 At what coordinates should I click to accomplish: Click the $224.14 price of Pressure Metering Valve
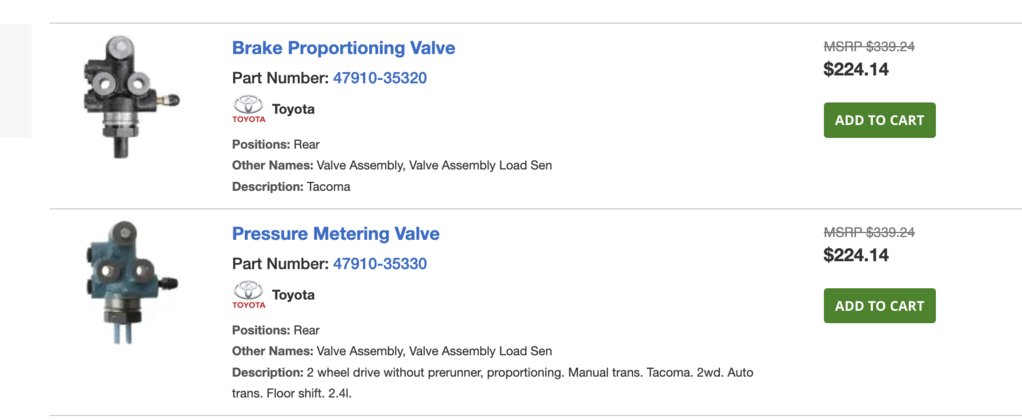coord(856,255)
